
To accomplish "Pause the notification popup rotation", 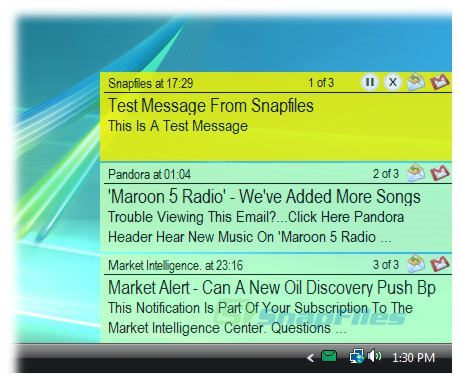I will [x=370, y=82].
